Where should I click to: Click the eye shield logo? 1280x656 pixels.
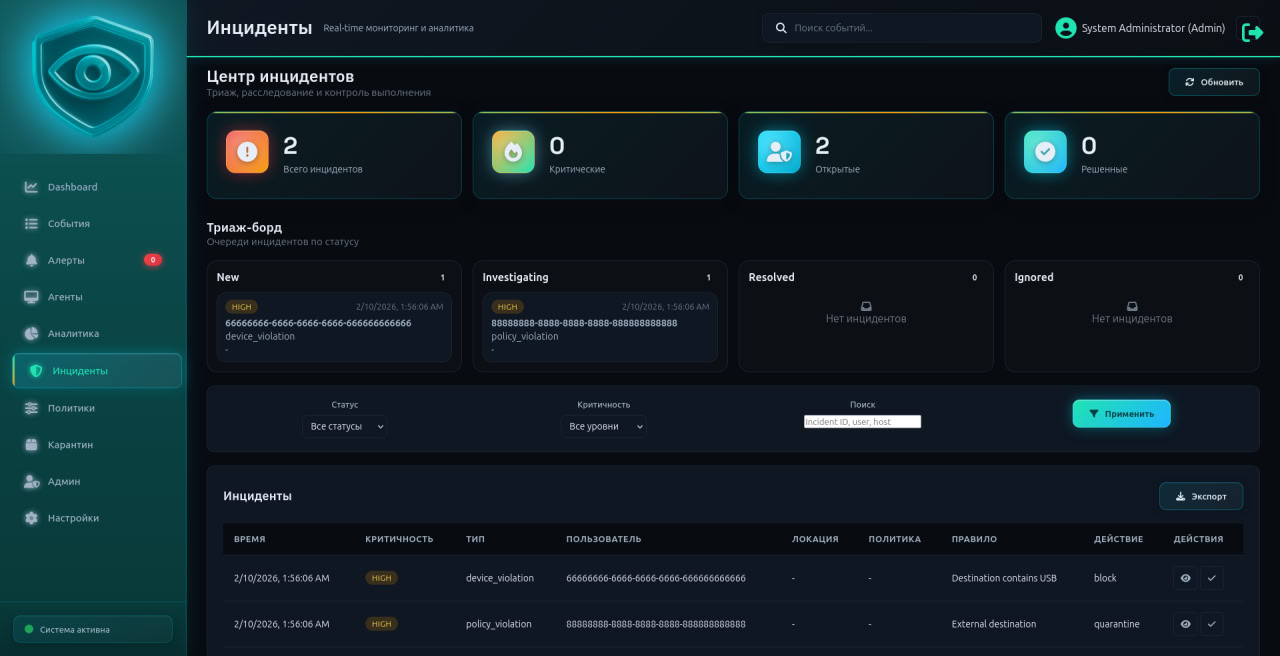pos(93,74)
